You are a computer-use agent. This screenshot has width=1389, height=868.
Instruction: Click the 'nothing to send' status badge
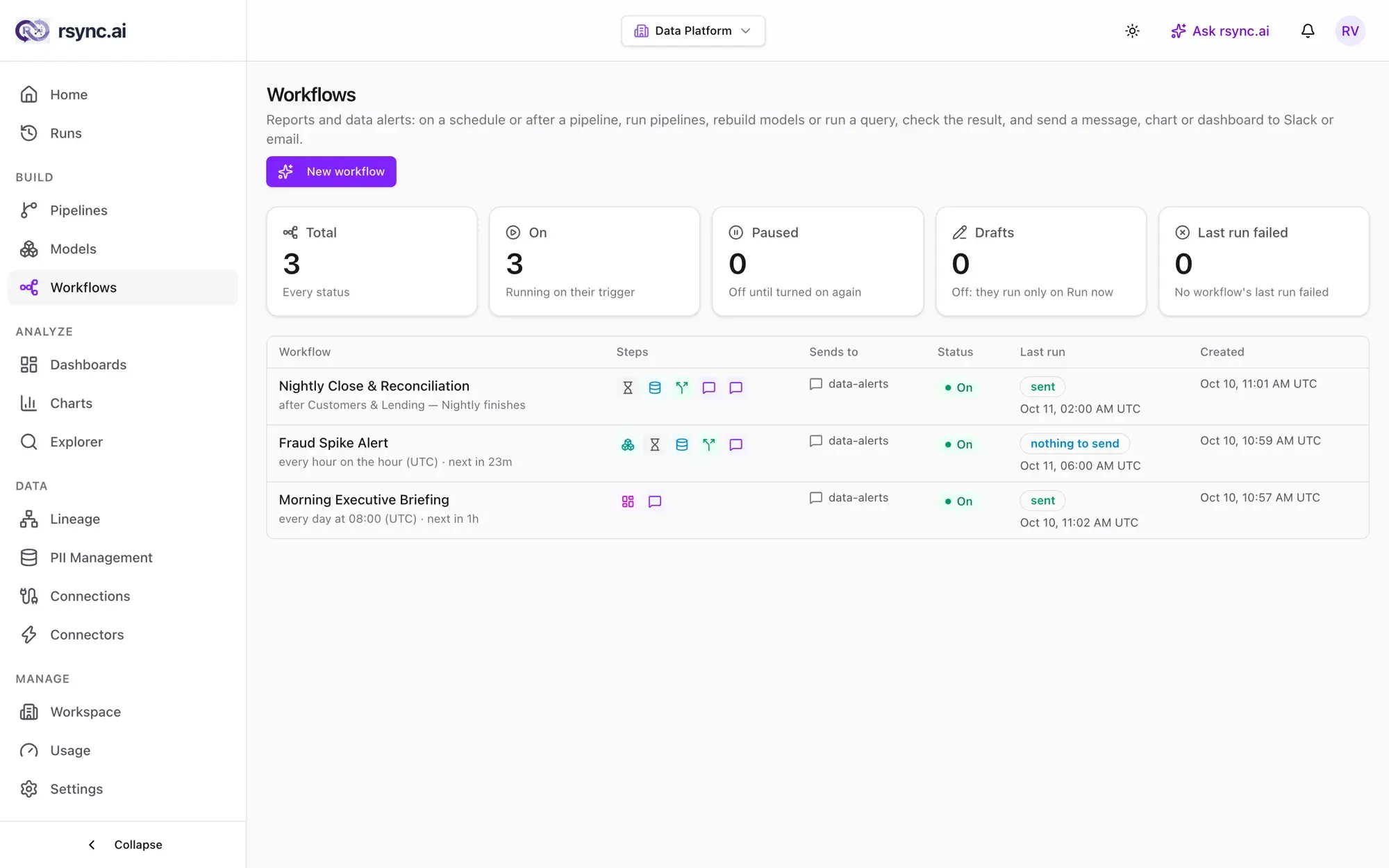pyautogui.click(x=1074, y=444)
